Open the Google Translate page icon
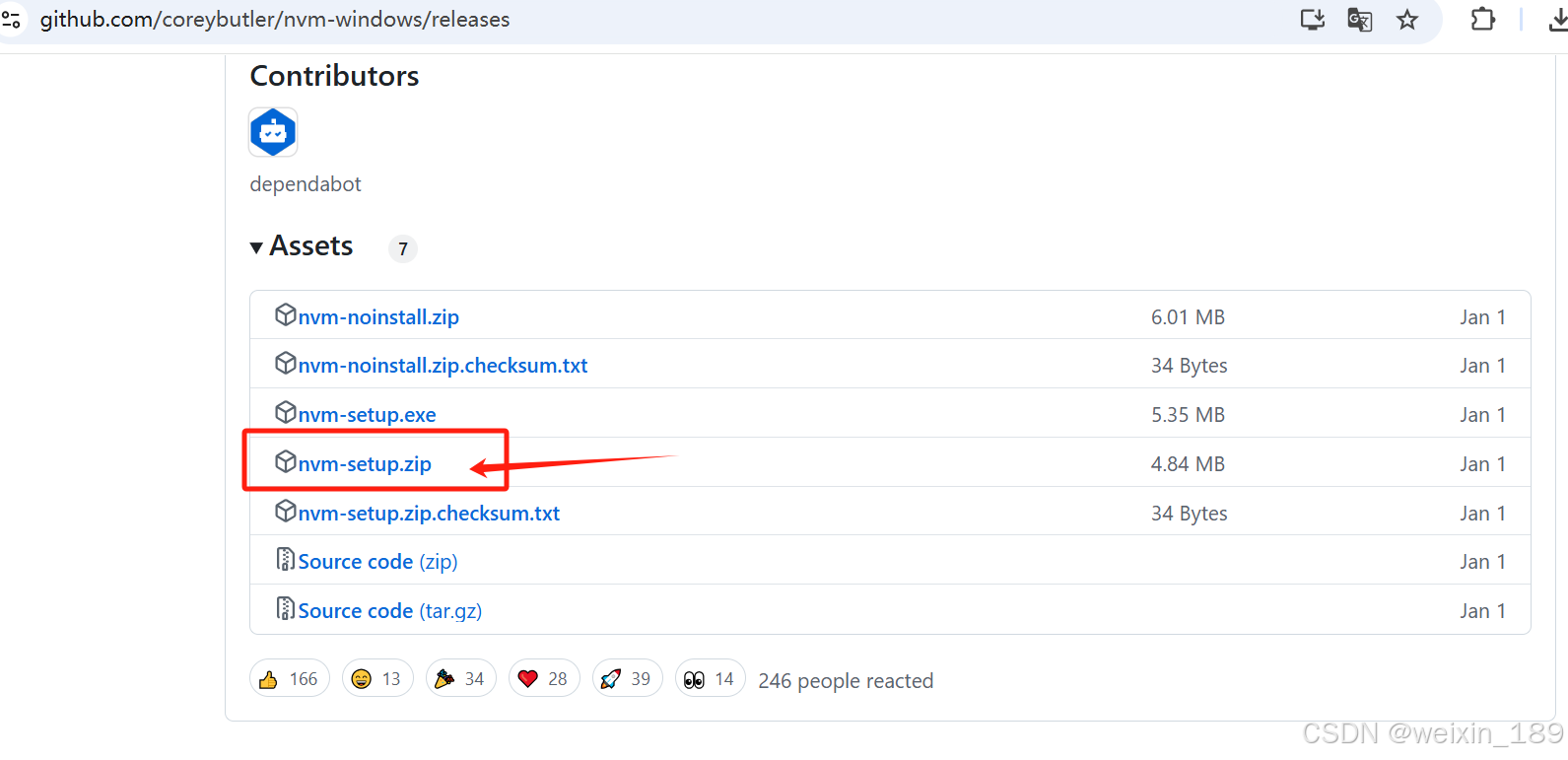The width and height of the screenshot is (1568, 760). coord(1360,20)
